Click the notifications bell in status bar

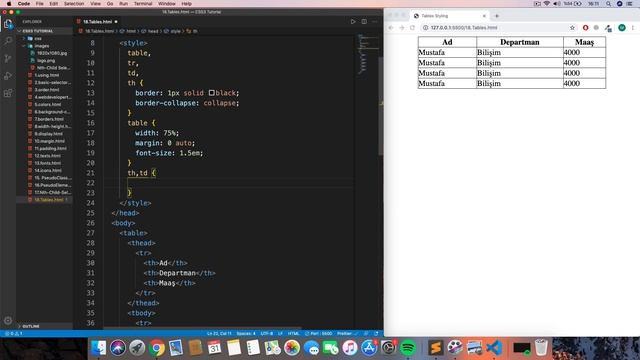(376, 333)
